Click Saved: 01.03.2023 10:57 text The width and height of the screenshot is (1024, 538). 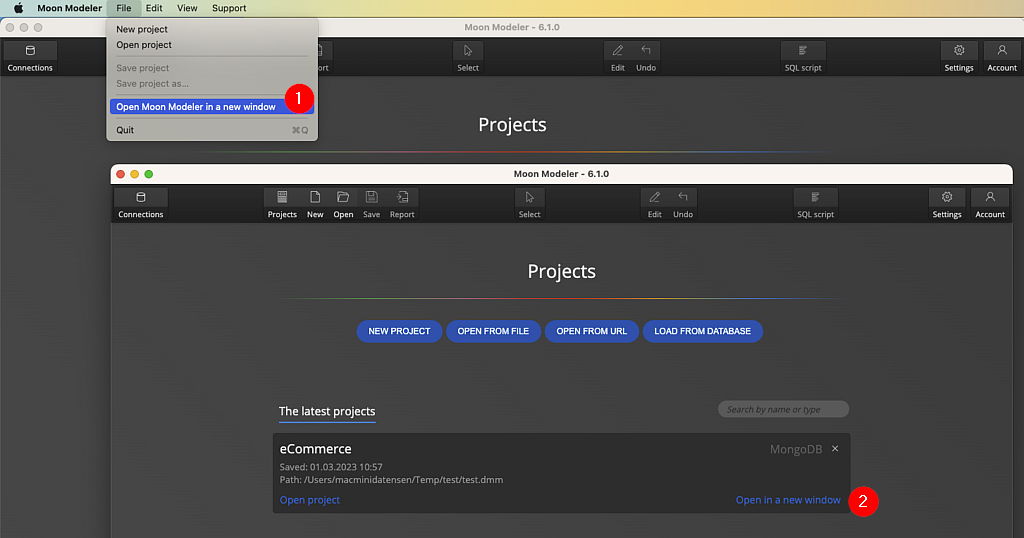[331, 467]
